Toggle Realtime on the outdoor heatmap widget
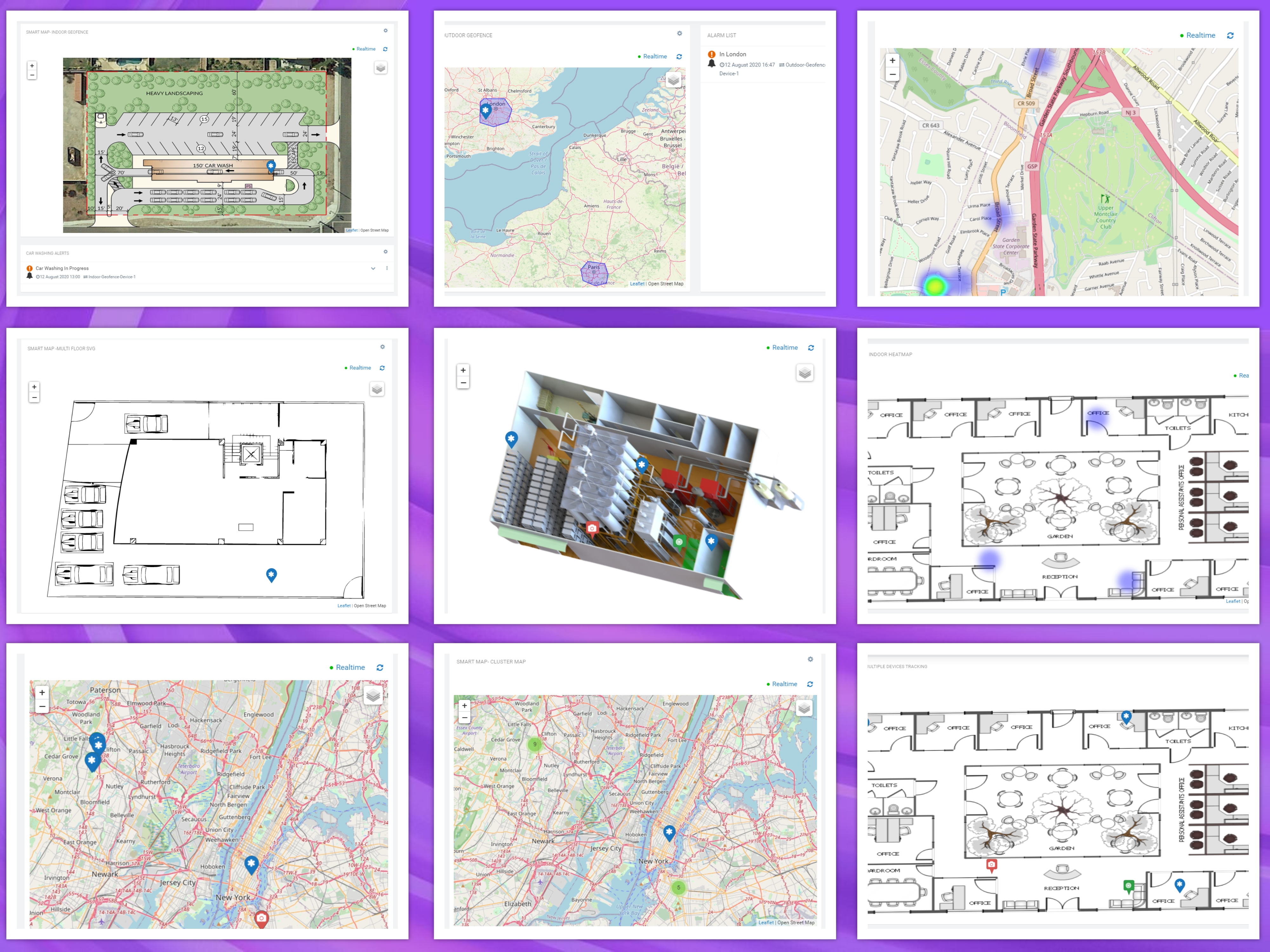Viewport: 1270px width, 952px height. [1198, 36]
